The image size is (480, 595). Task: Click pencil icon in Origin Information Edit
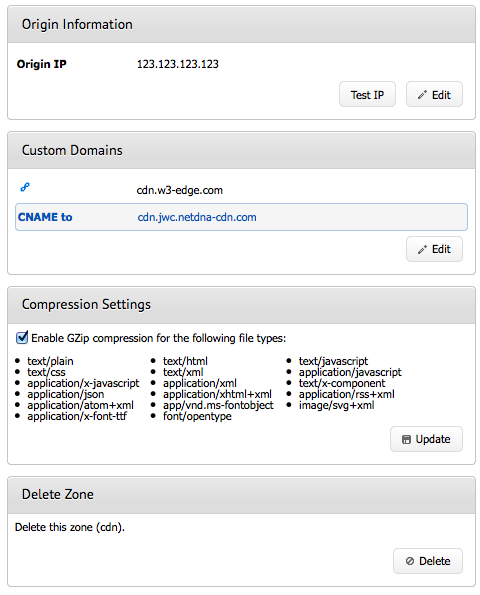click(x=422, y=95)
